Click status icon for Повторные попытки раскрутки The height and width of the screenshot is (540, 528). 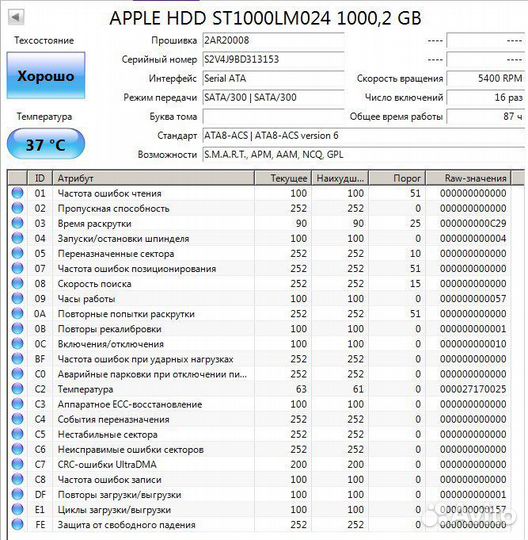click(17, 313)
